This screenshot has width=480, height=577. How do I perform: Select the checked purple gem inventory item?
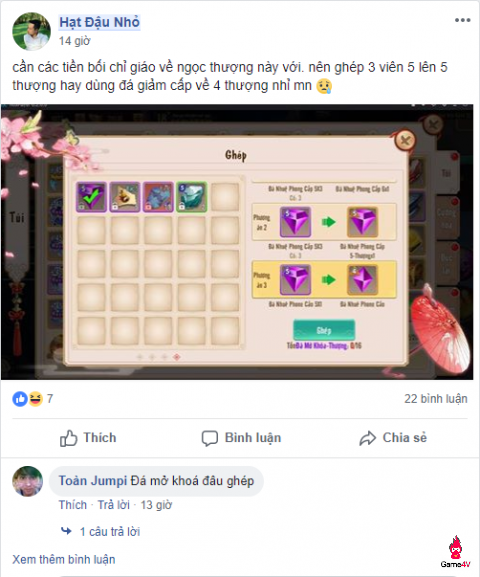91,197
